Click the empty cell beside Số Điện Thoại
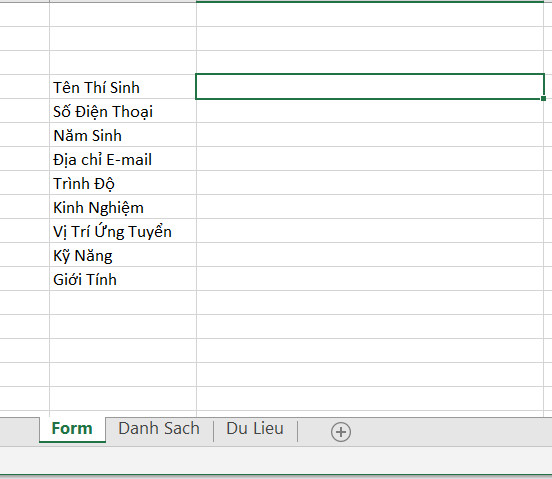 click(x=370, y=111)
